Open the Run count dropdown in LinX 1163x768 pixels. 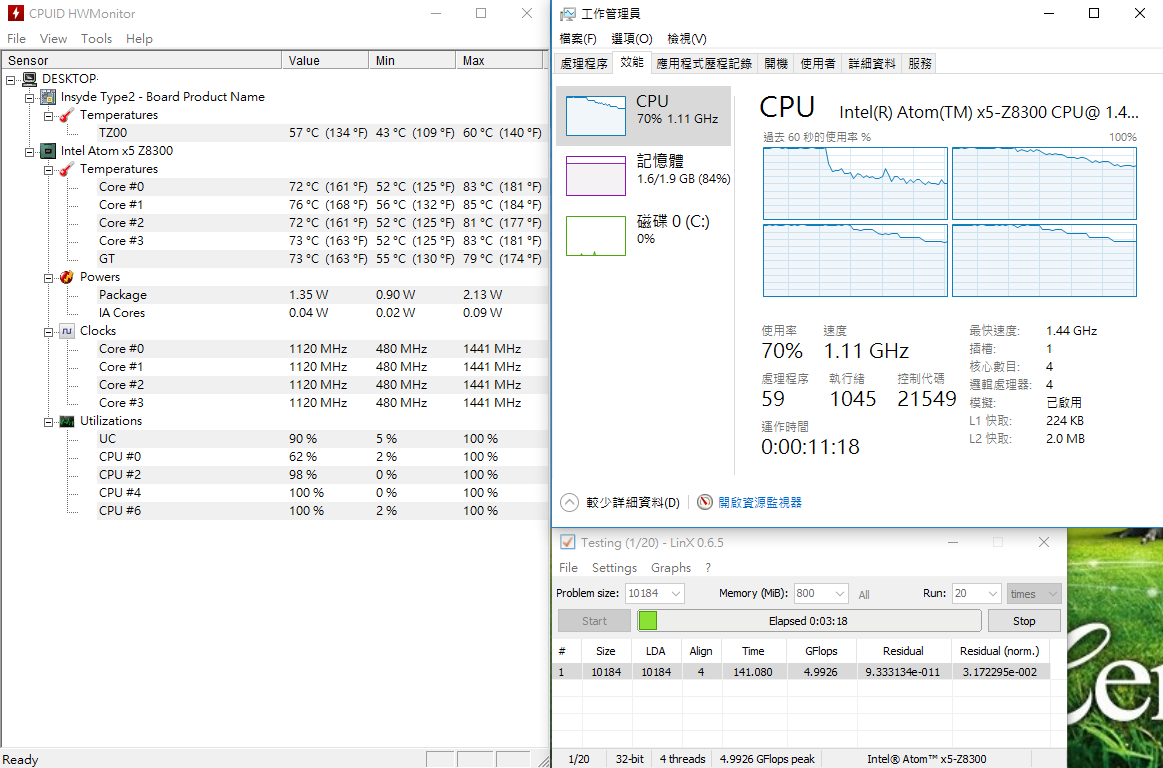click(x=993, y=594)
